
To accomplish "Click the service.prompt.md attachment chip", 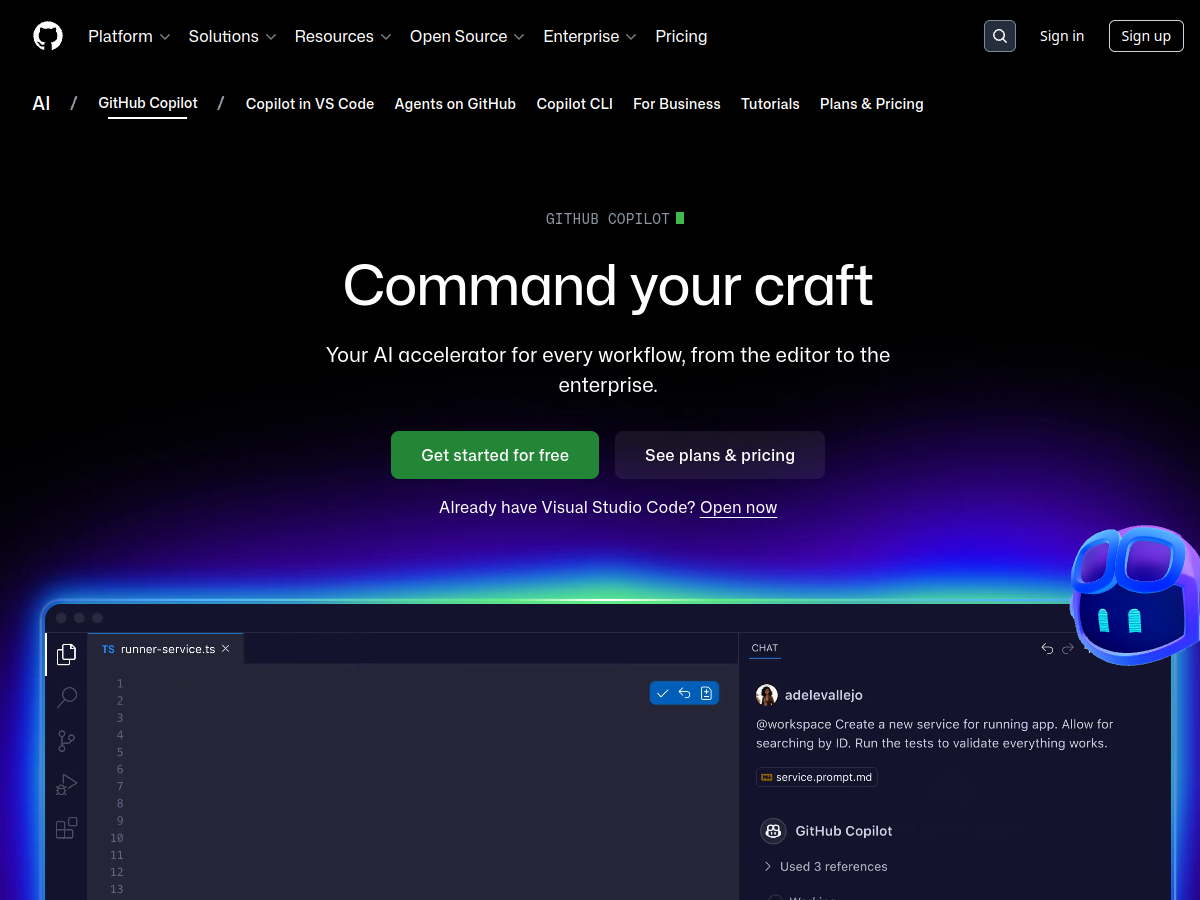I will click(817, 777).
